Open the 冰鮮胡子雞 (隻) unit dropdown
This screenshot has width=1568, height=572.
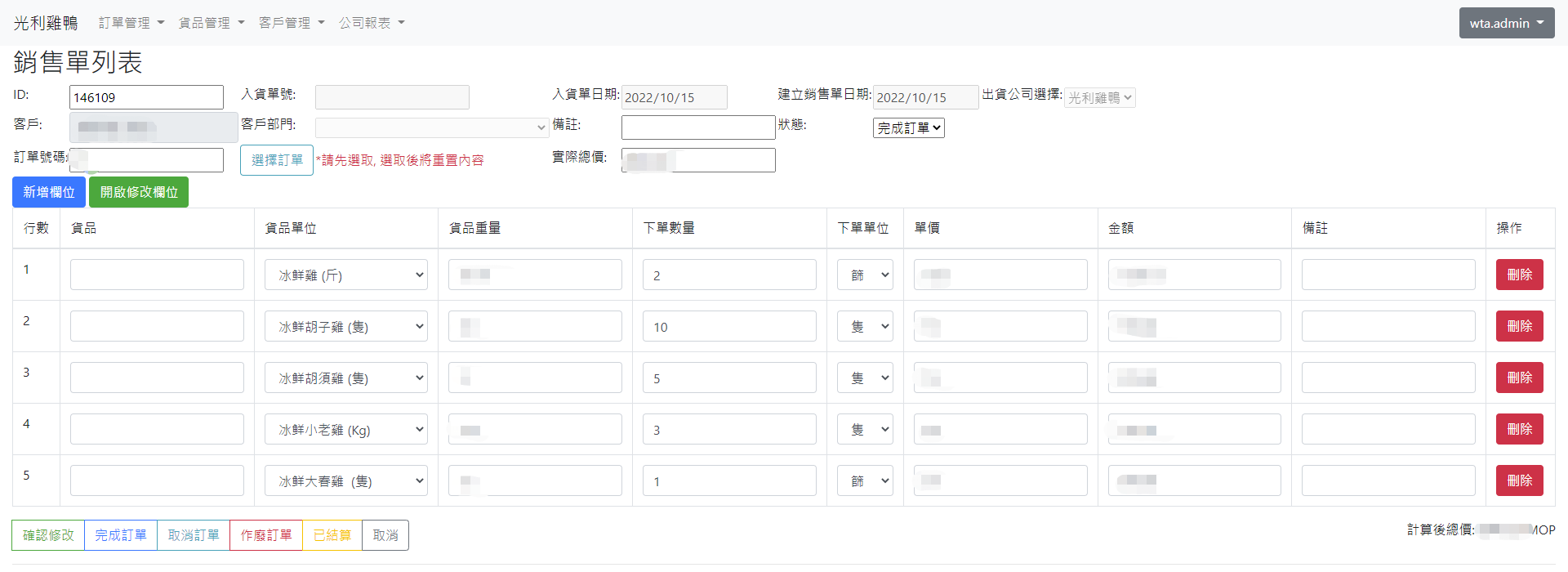[x=346, y=326]
